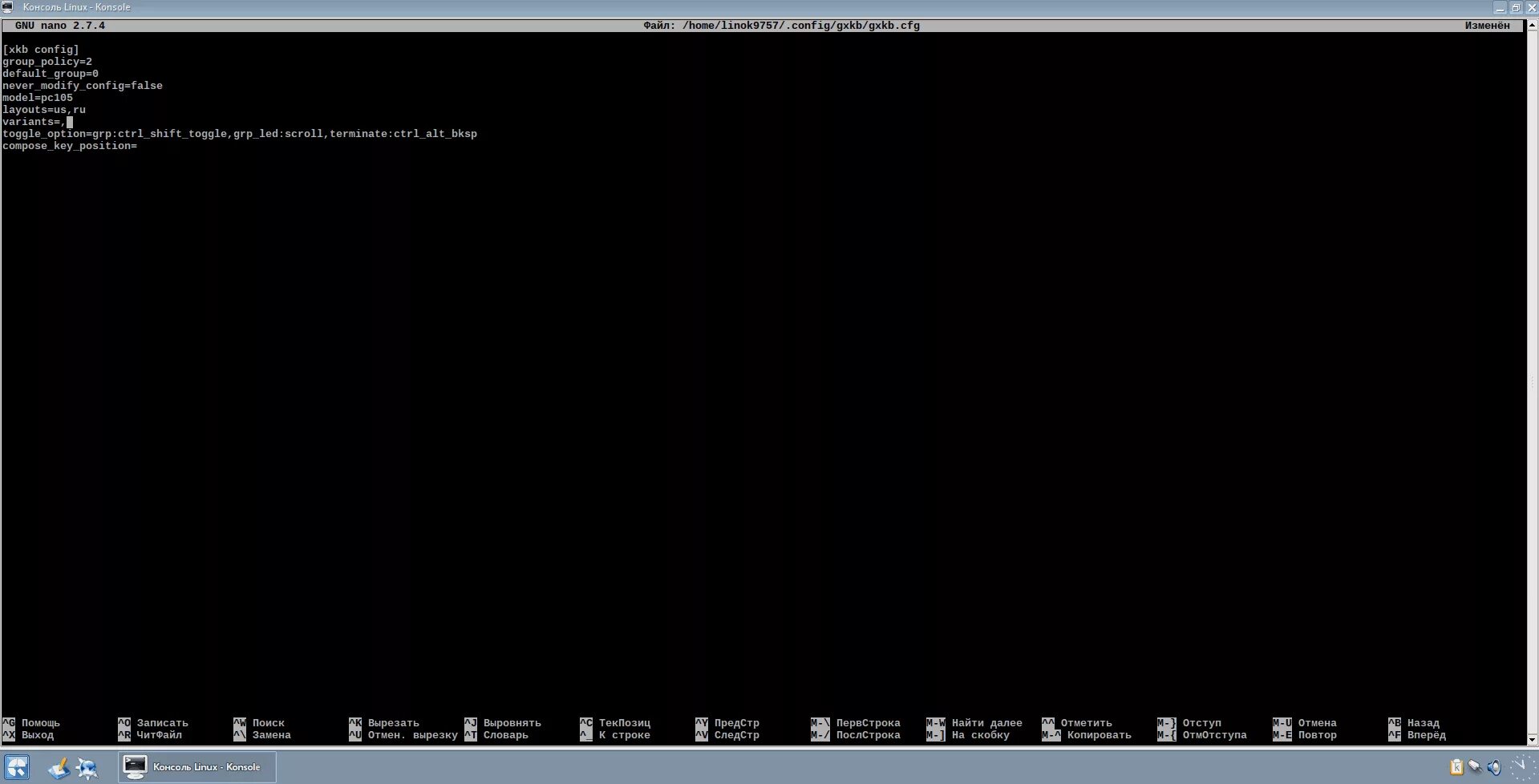Click the ^B Назад shortcut label

(1414, 723)
